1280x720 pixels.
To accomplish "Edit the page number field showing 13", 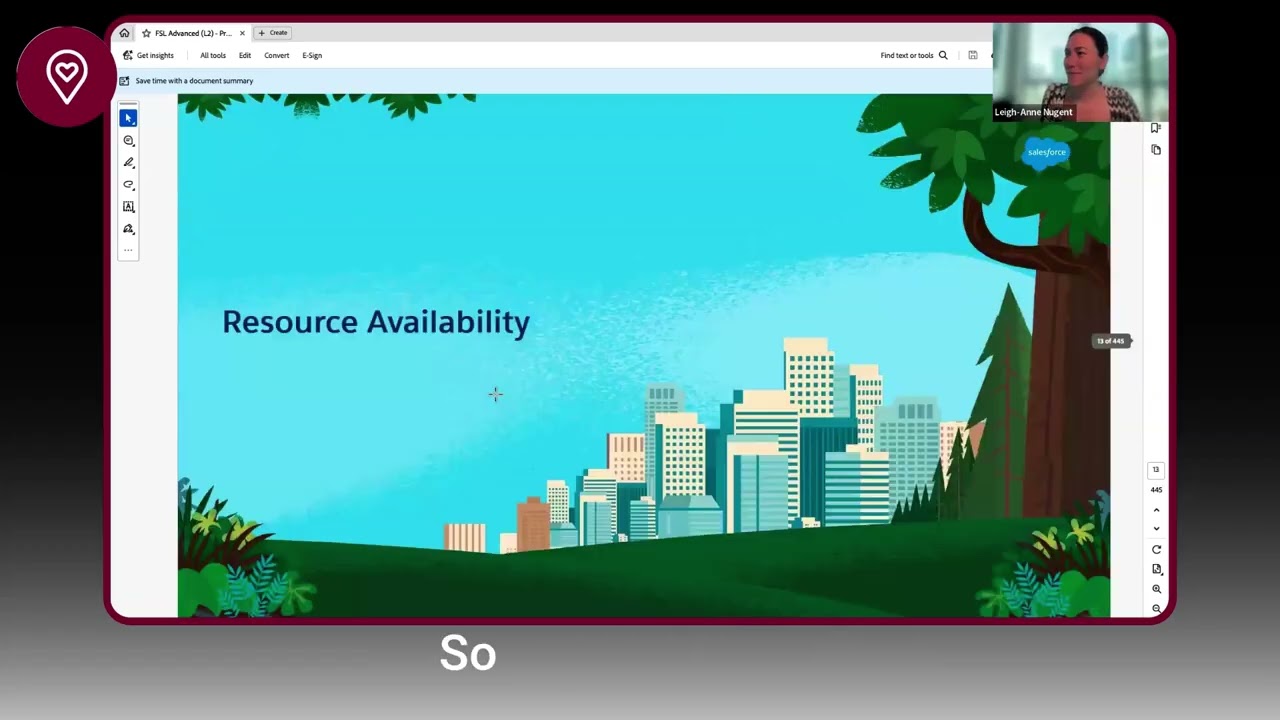I will (x=1156, y=469).
